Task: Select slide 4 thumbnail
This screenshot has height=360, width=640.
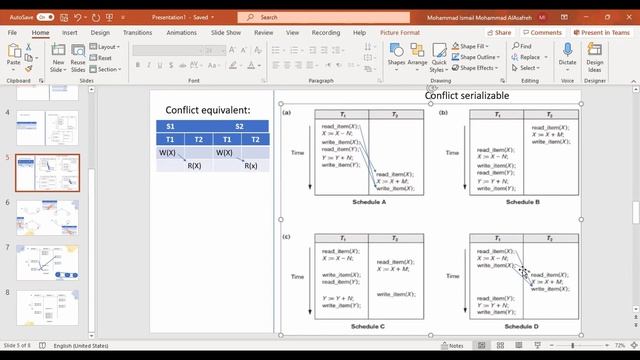Action: point(47,128)
